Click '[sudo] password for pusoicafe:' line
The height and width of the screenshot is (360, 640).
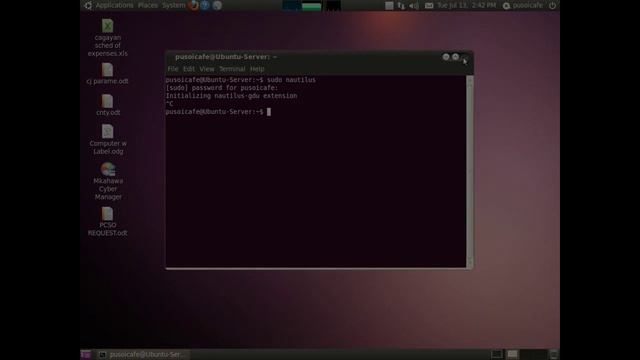222,88
